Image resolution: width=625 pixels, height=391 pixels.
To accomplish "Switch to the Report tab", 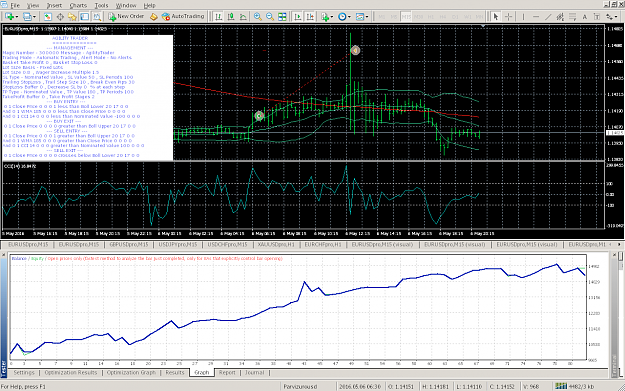I will pos(227,372).
